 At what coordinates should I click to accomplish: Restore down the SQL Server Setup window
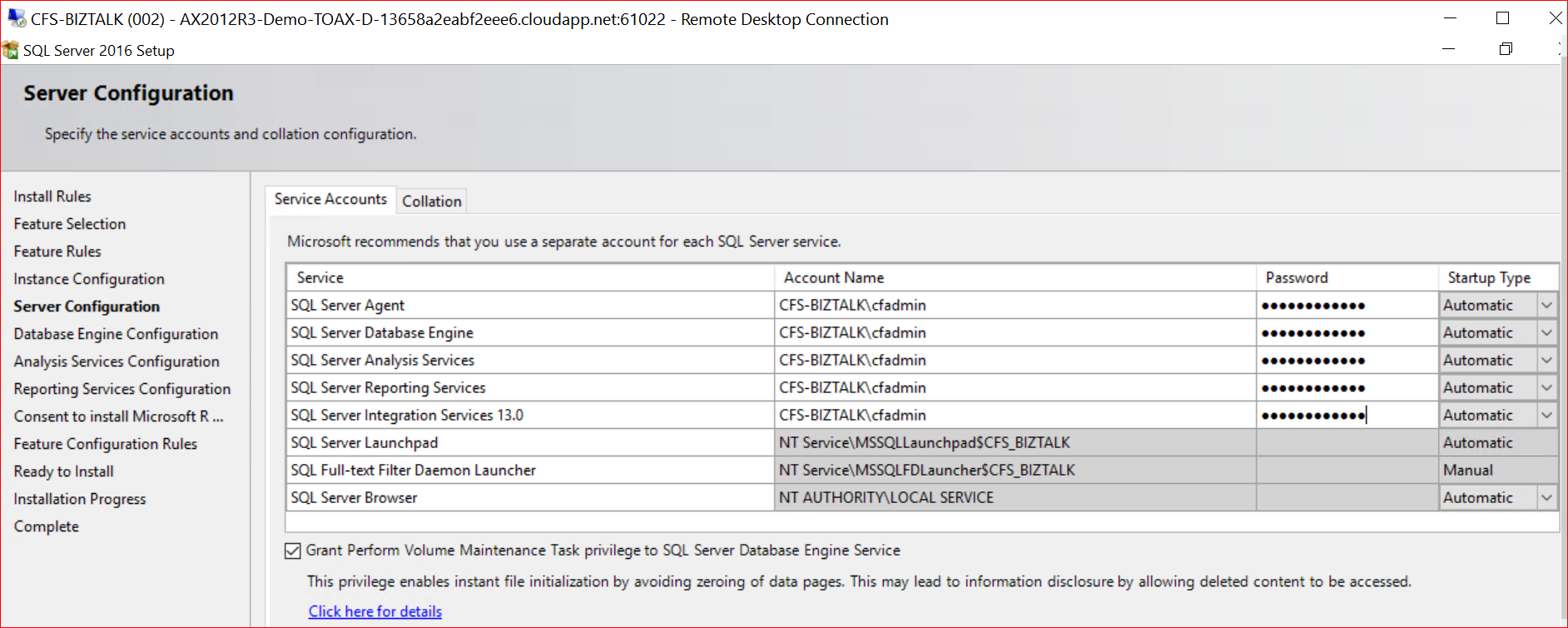click(x=1505, y=49)
